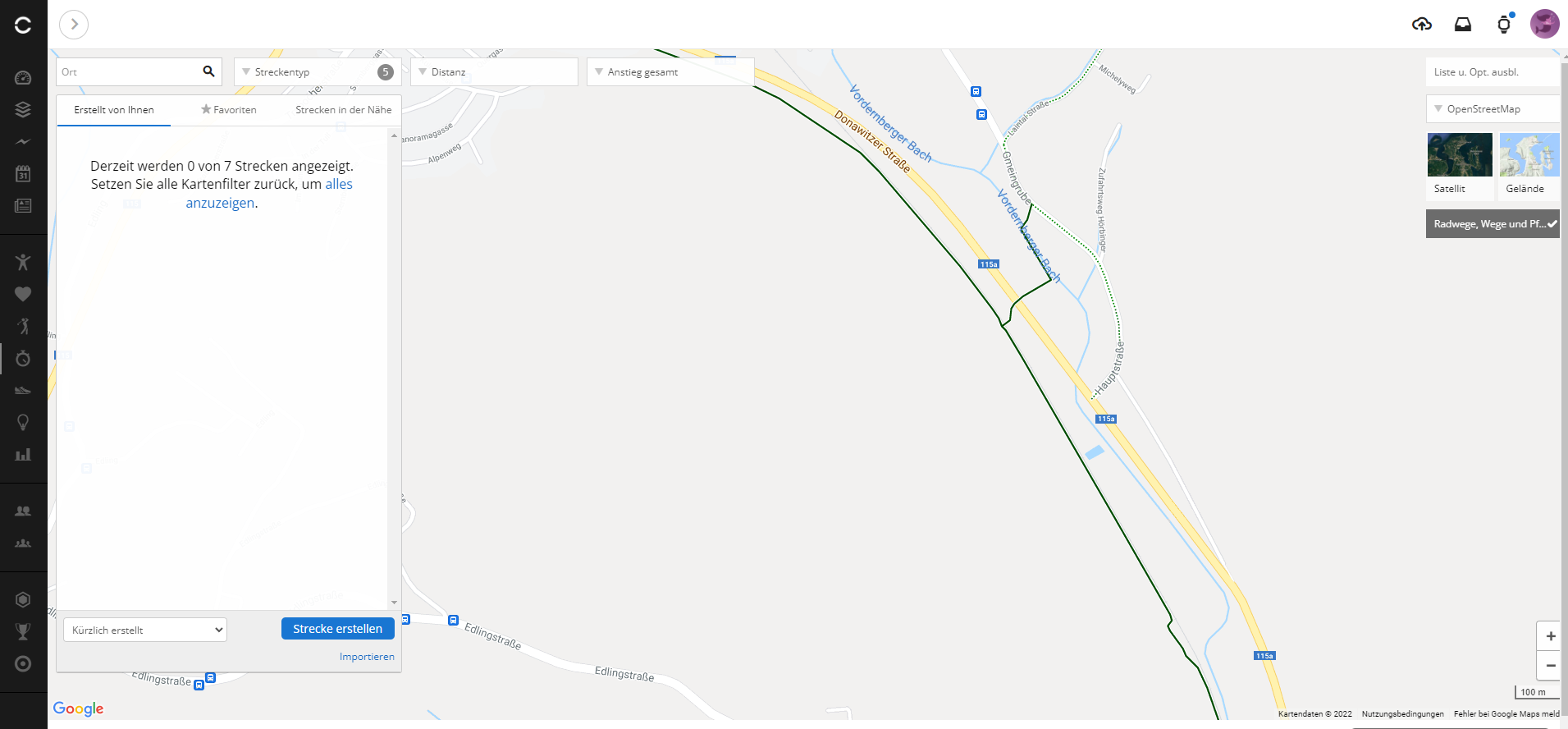Open the inbox tray icon
1568x729 pixels.
click(1463, 25)
